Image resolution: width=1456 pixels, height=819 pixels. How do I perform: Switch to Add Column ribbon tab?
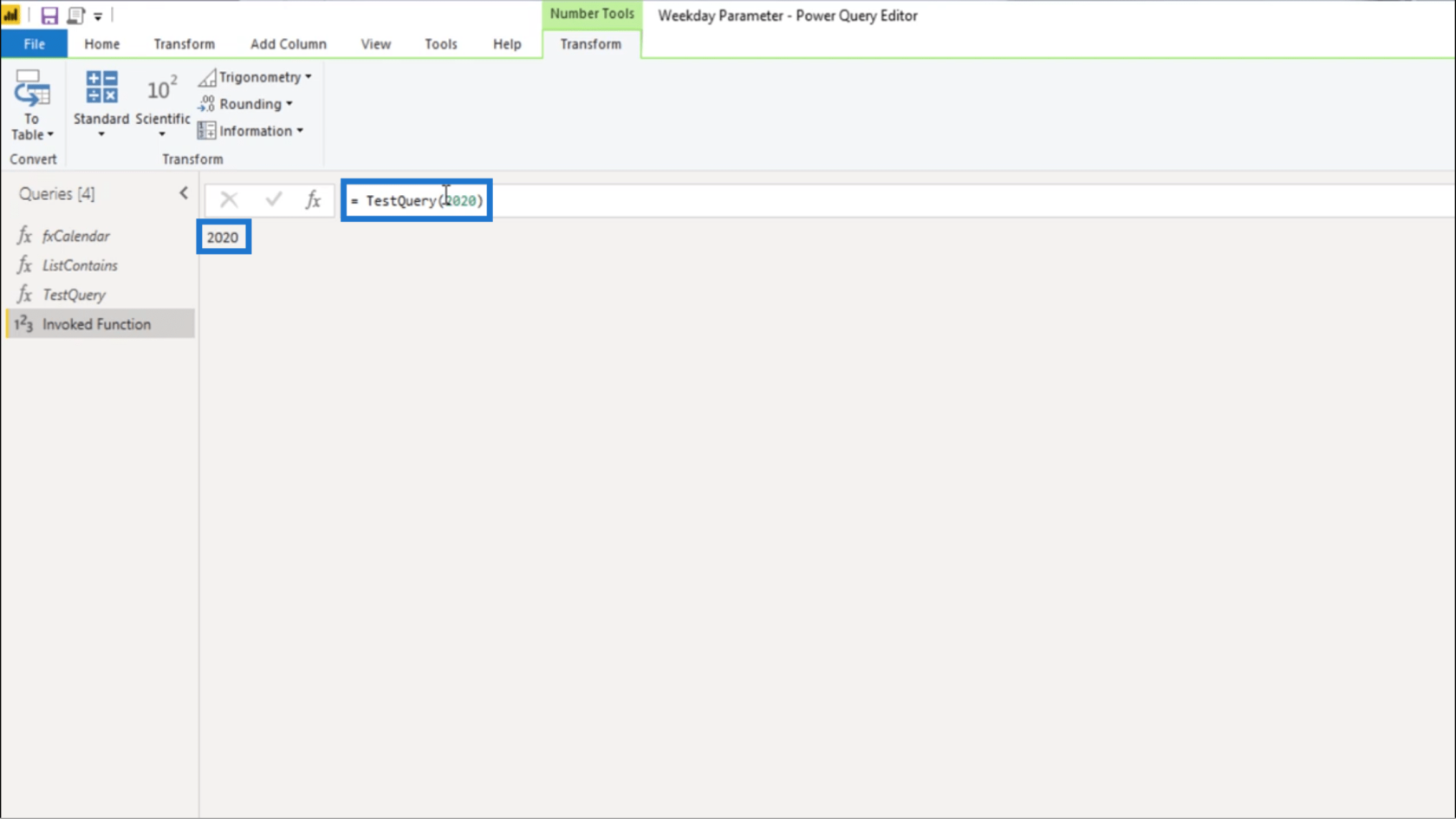pos(289,44)
